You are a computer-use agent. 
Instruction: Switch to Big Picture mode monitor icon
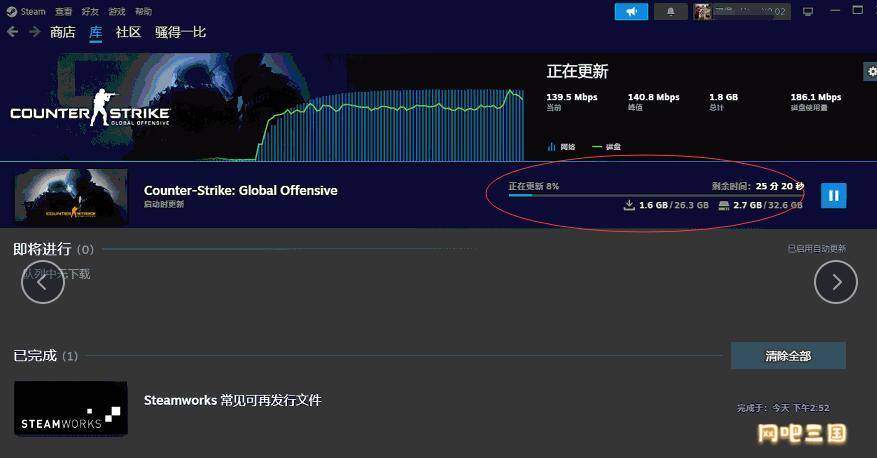808,11
